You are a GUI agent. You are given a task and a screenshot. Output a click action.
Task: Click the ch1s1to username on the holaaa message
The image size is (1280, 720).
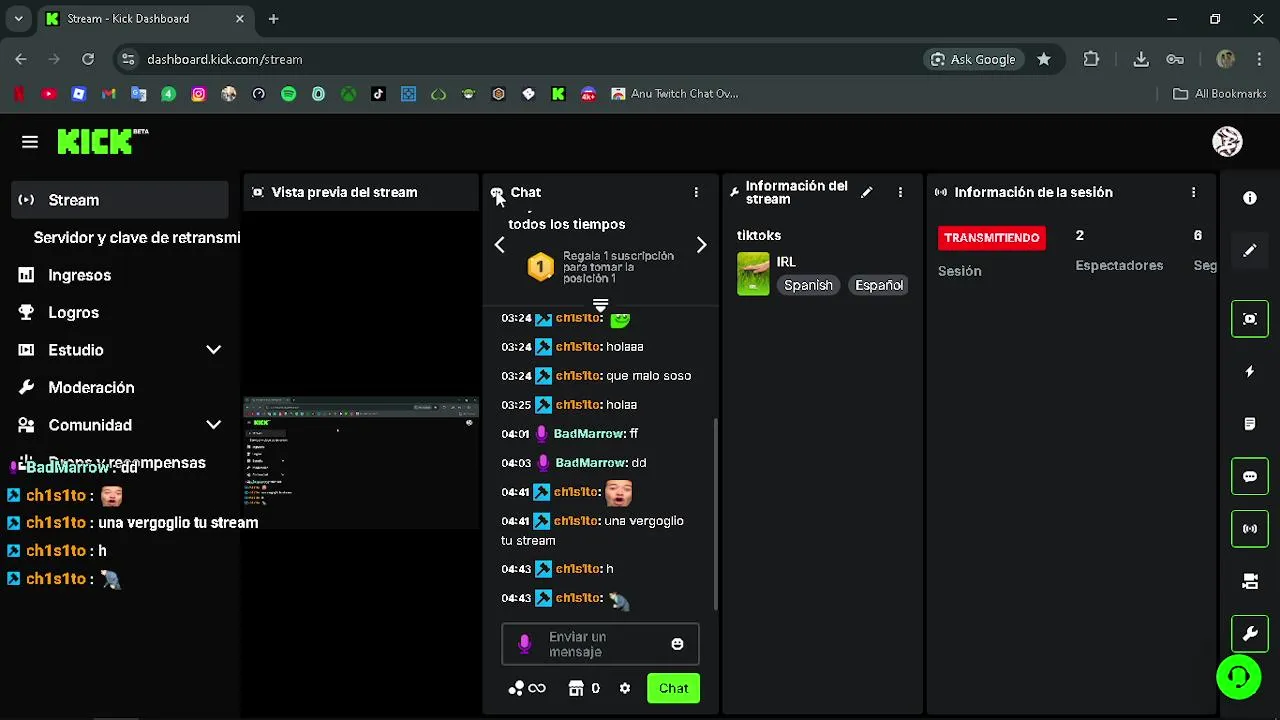tap(578, 347)
